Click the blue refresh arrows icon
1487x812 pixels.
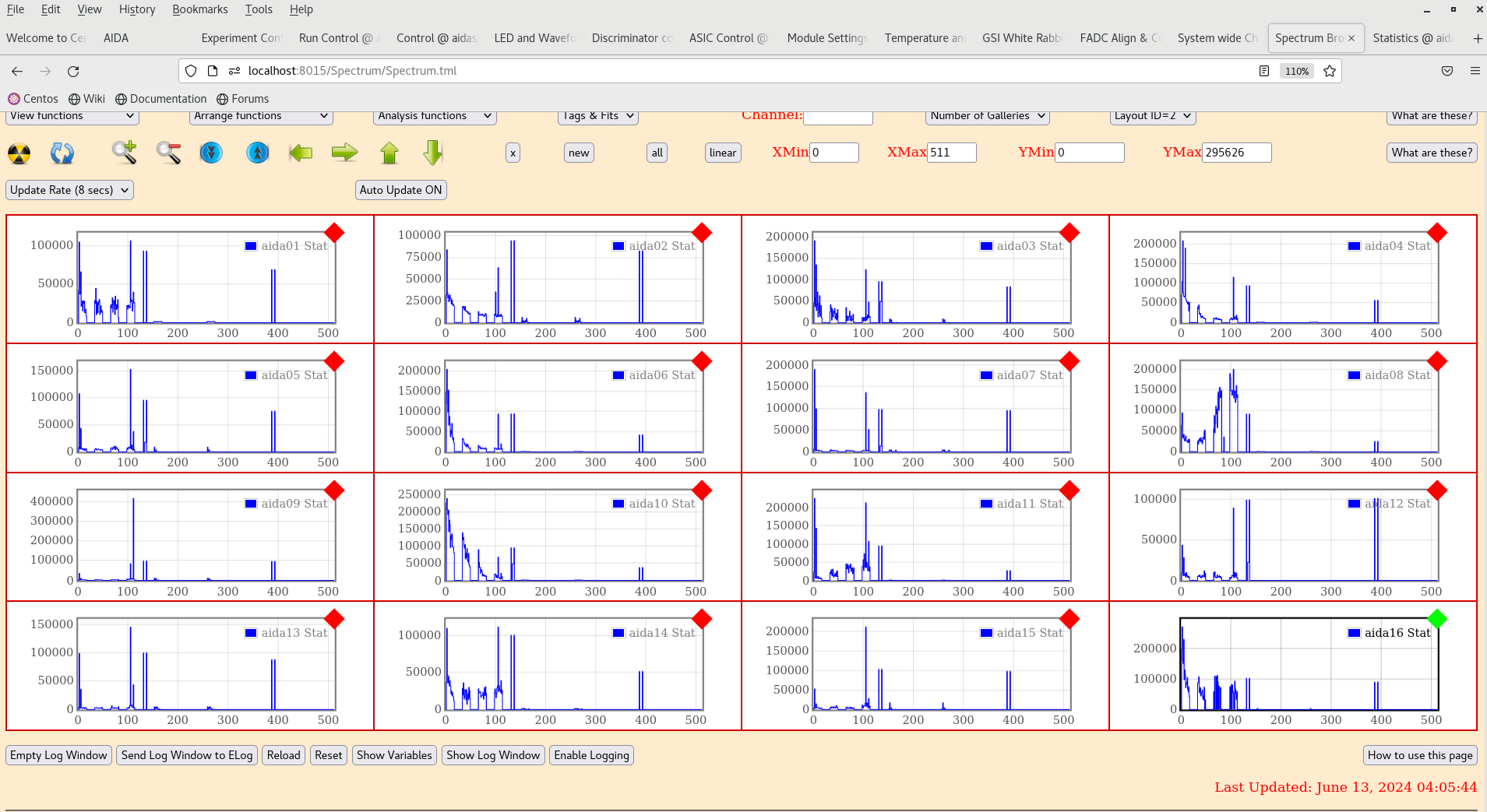(62, 153)
